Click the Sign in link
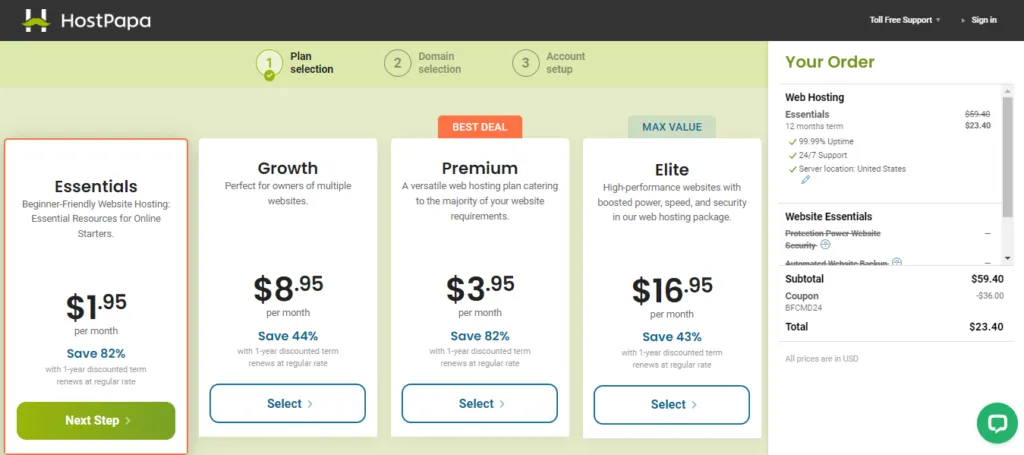The image size is (1024, 455). (x=984, y=20)
